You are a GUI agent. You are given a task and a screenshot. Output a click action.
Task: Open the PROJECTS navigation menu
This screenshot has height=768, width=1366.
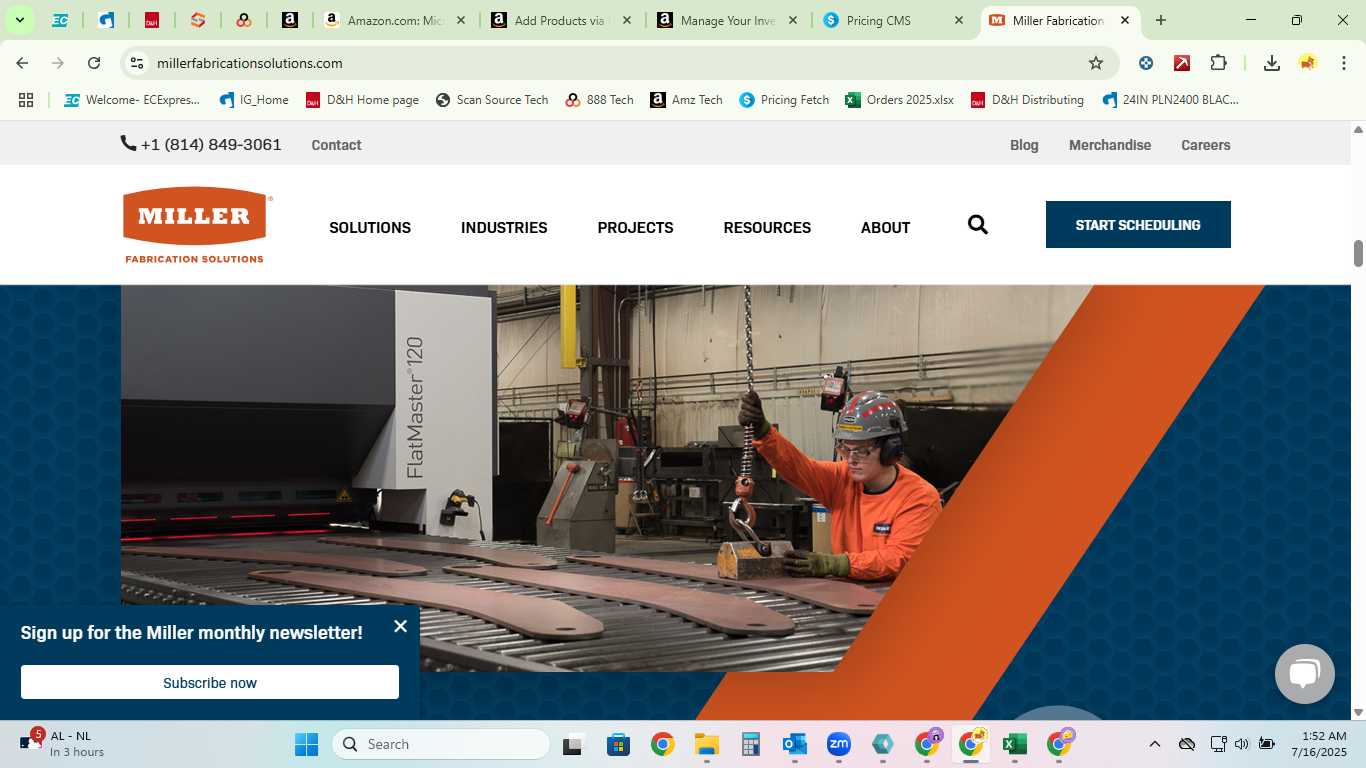tap(635, 228)
